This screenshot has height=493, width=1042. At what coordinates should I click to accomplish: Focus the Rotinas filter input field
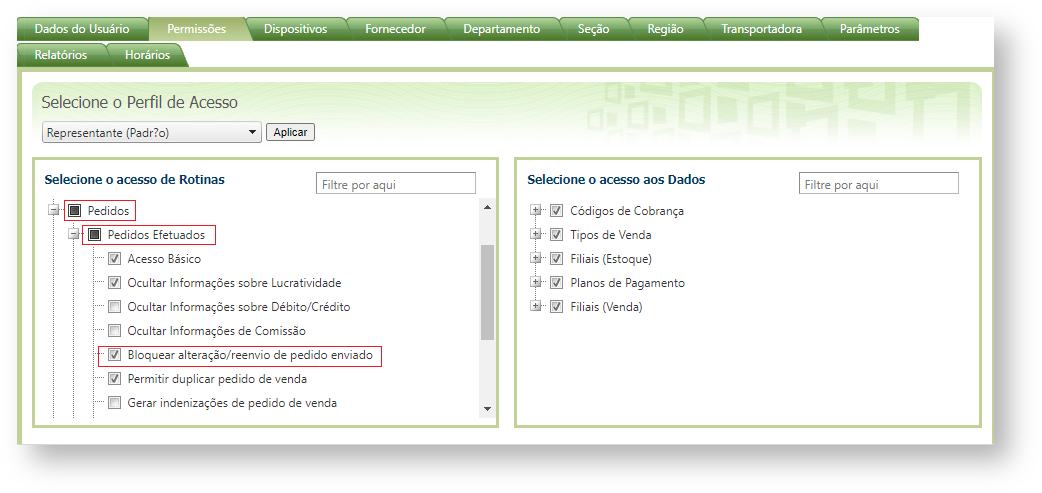pyautogui.click(x=396, y=184)
